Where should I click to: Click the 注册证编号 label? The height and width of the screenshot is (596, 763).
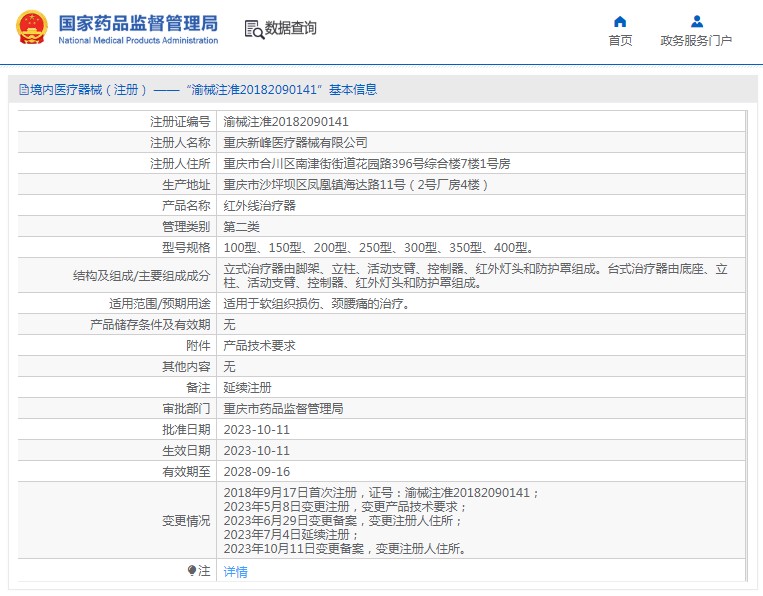click(180, 122)
